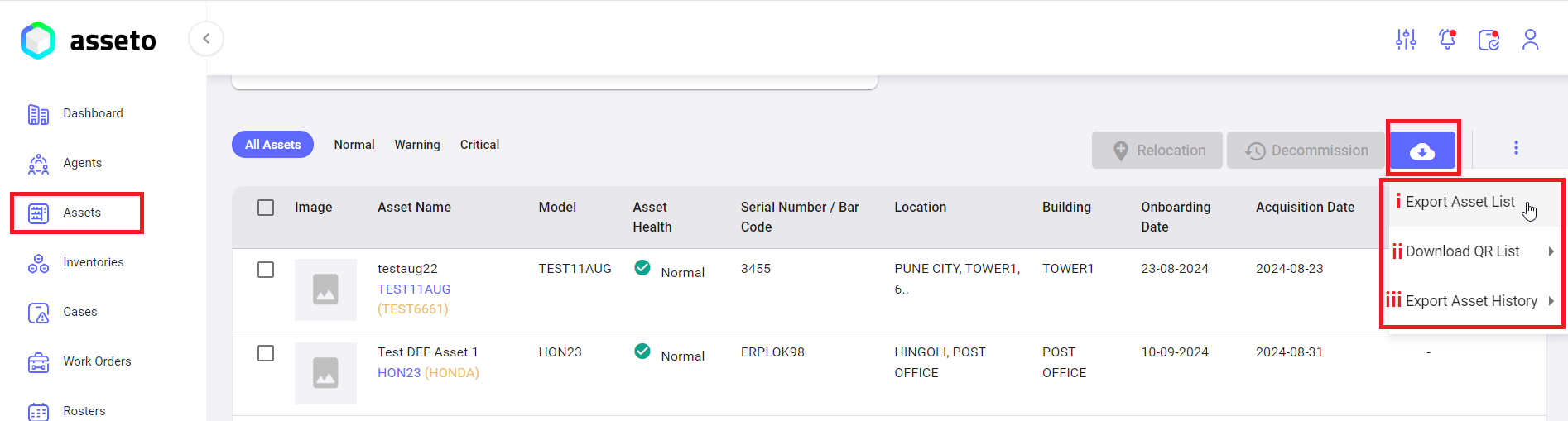Open Rosters from the sidebar

click(84, 411)
